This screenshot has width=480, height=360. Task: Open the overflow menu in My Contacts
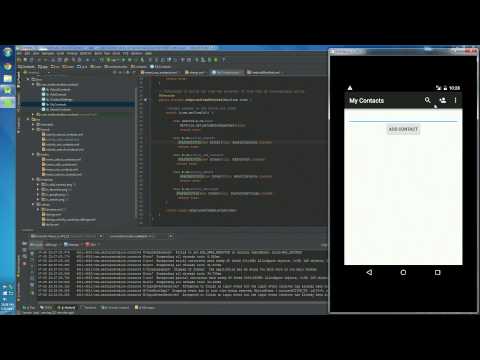455,100
